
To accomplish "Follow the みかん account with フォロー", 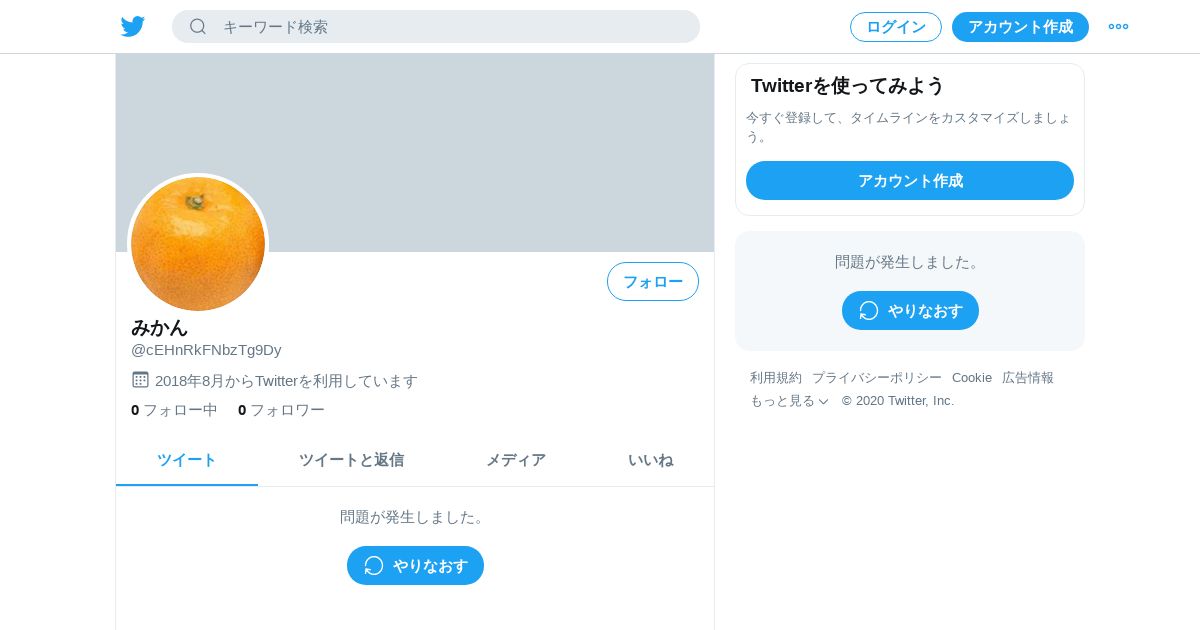I will click(x=653, y=281).
